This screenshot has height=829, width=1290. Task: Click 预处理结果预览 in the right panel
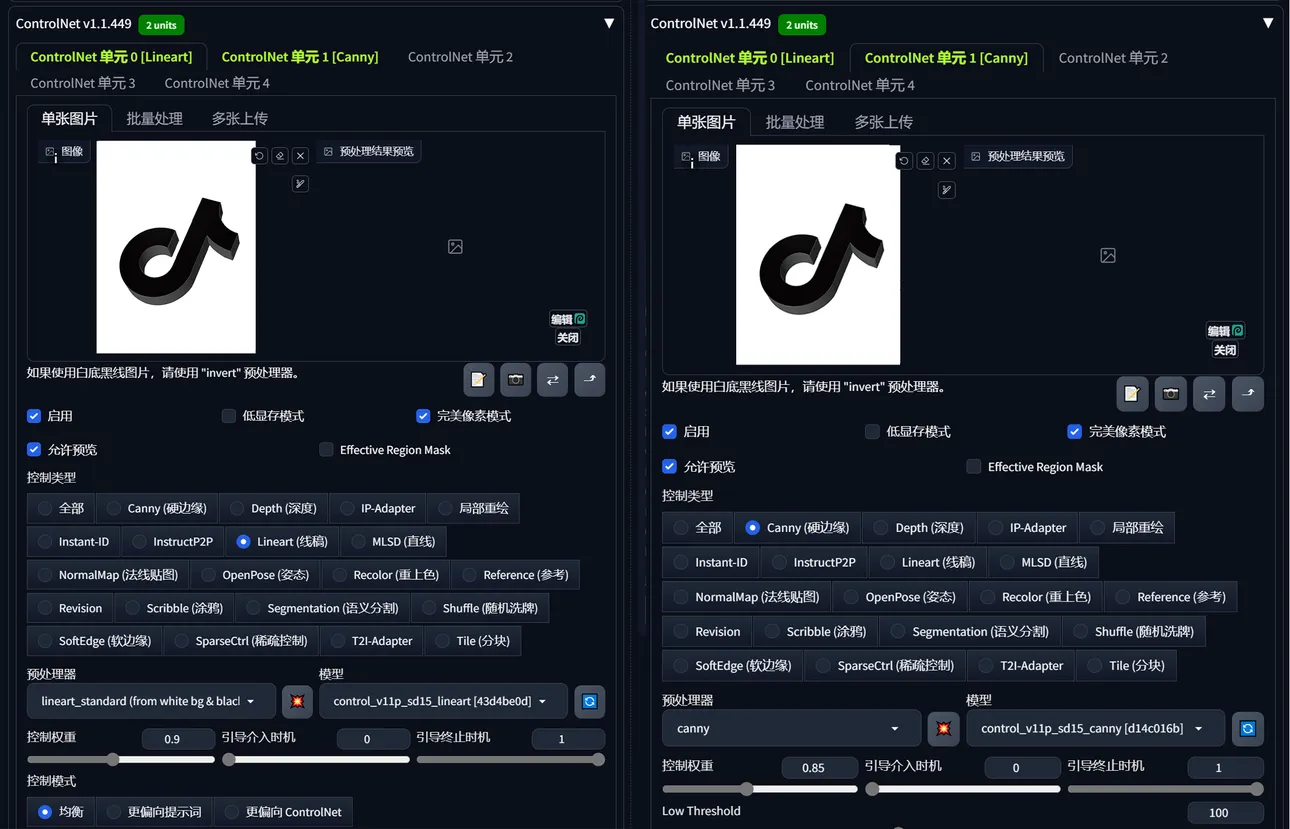[x=1018, y=157]
